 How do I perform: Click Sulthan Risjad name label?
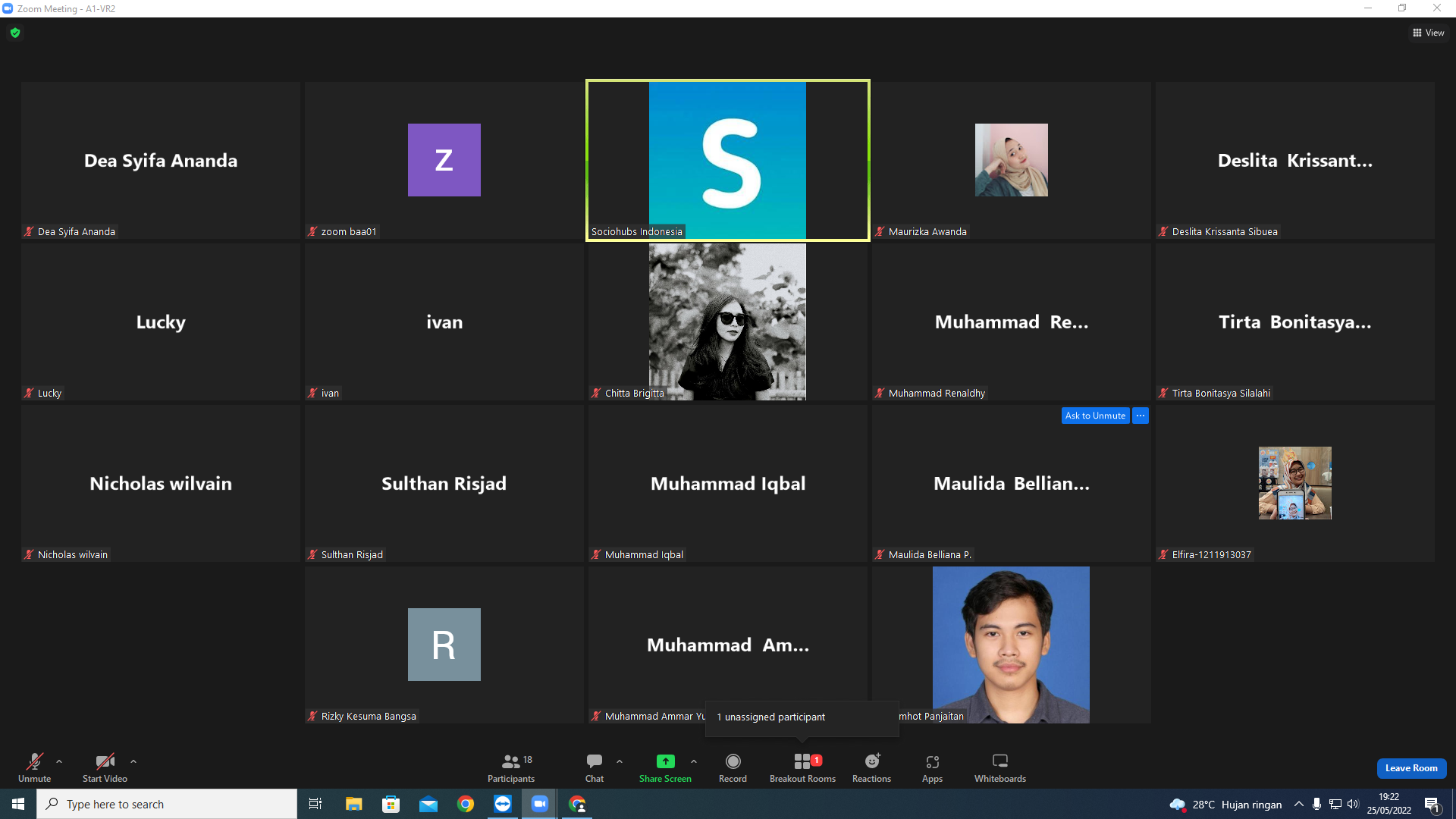point(352,555)
